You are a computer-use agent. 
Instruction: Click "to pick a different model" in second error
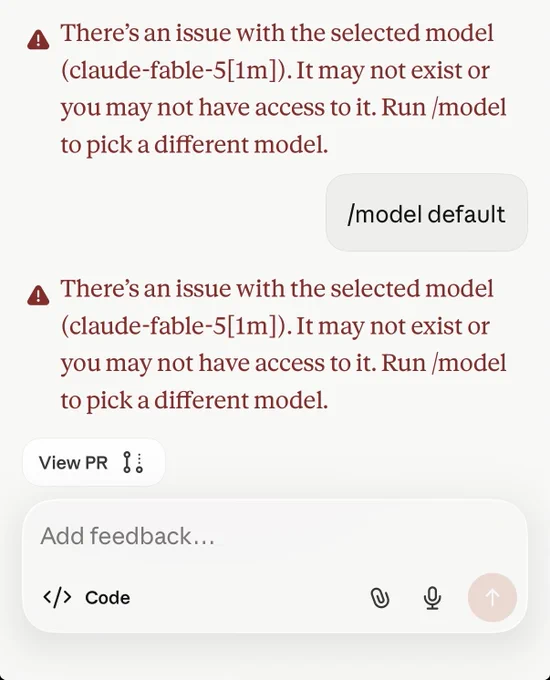point(193,401)
